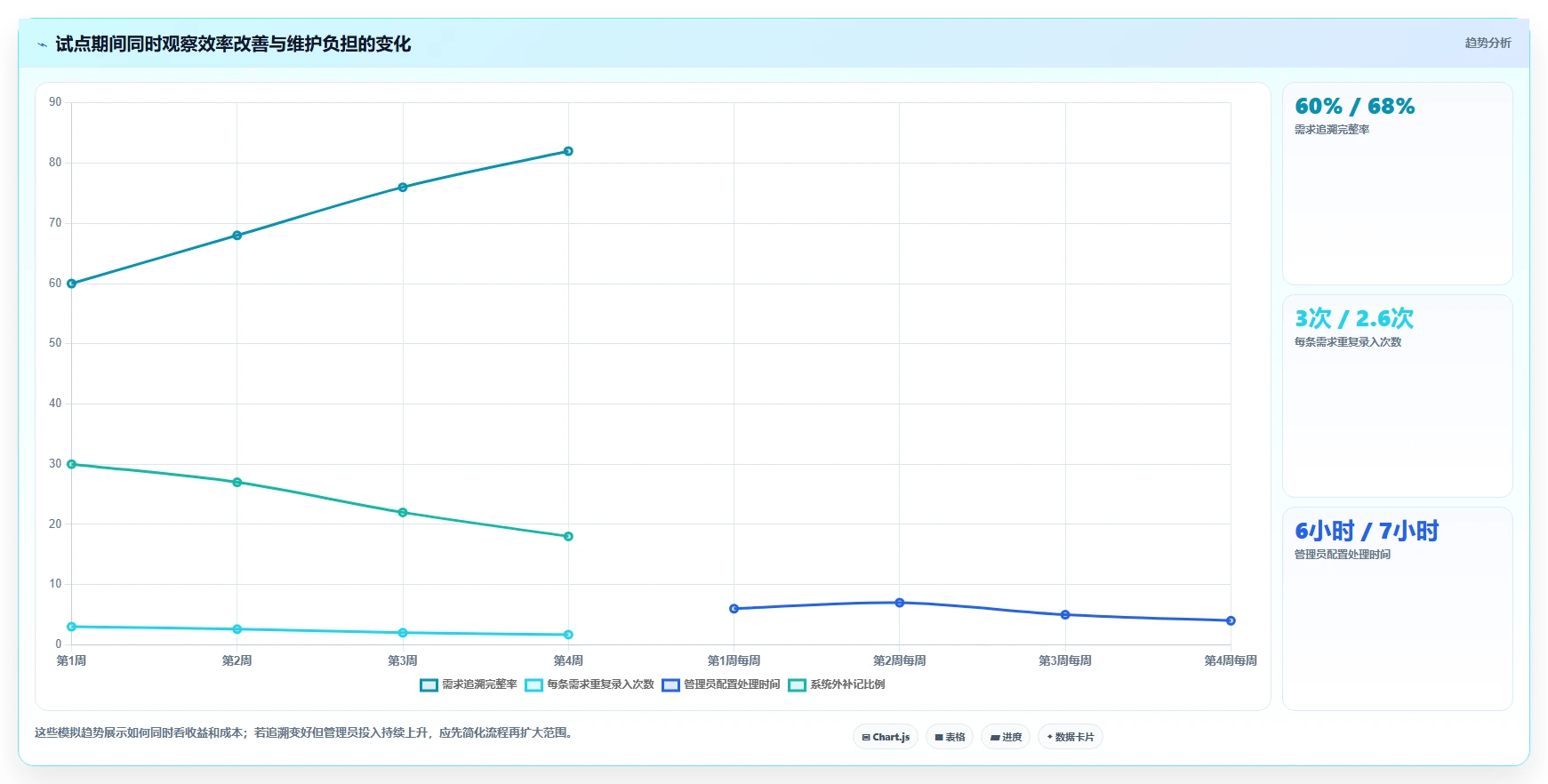The image size is (1548, 784).
Task: Pick the 每条需求重复录入次数 point at 第2周
Action: pyautogui.click(x=237, y=629)
